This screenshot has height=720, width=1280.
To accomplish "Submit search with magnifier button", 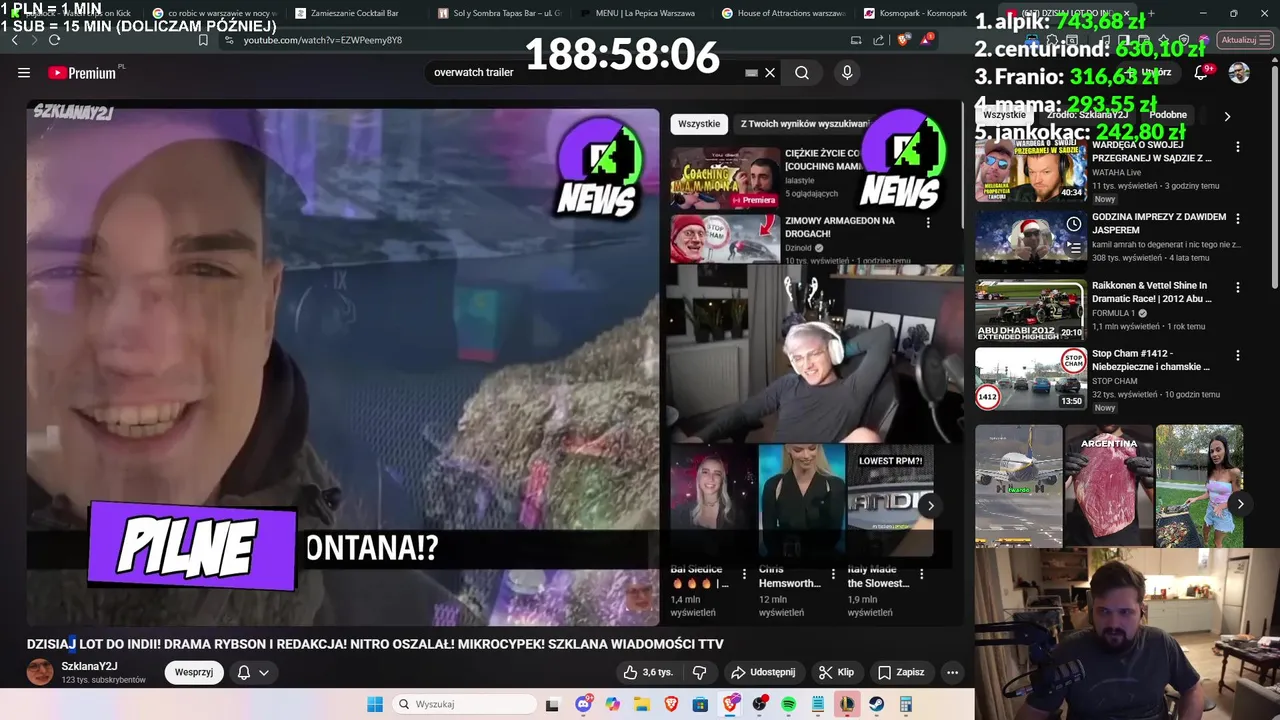I will click(x=802, y=72).
